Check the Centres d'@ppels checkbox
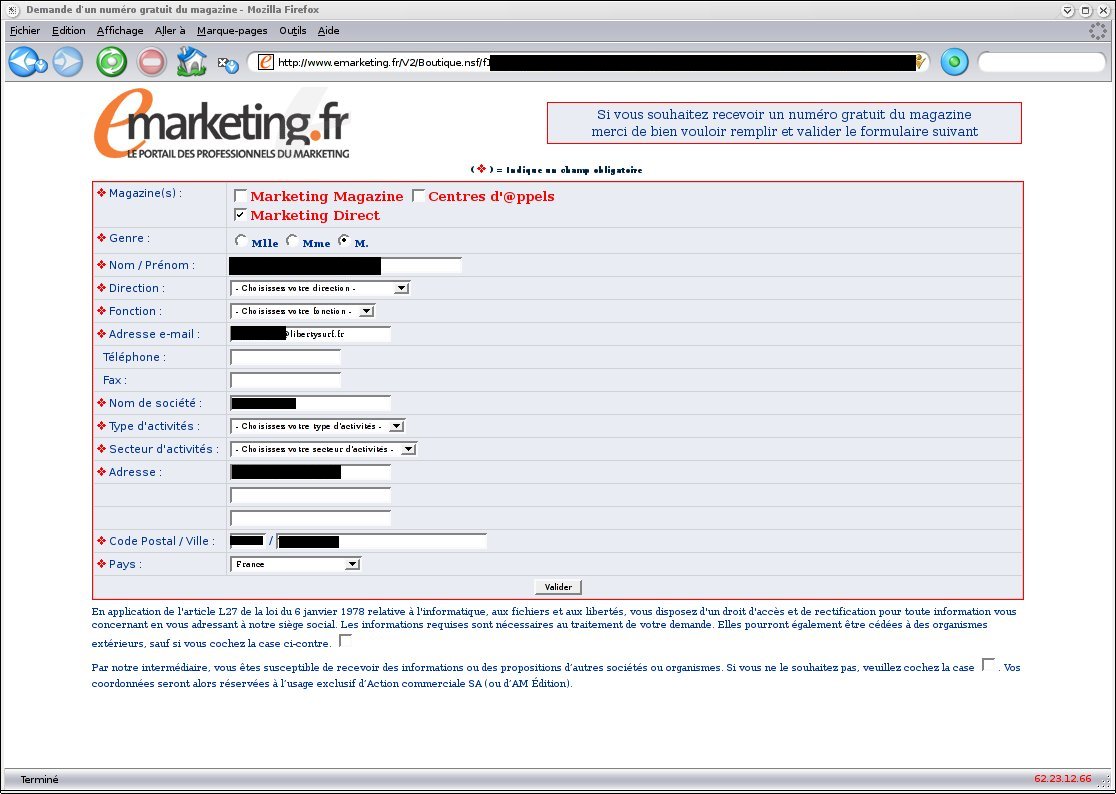Screen dimensions: 1116x794 coord(418,196)
